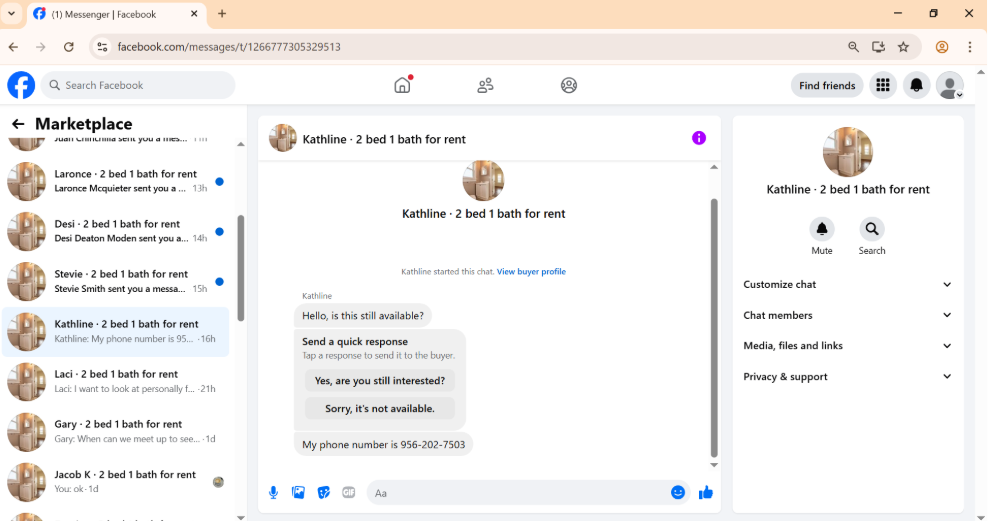The height and width of the screenshot is (521, 988).
Task: Open Chrome three-dot menu
Action: point(970,47)
